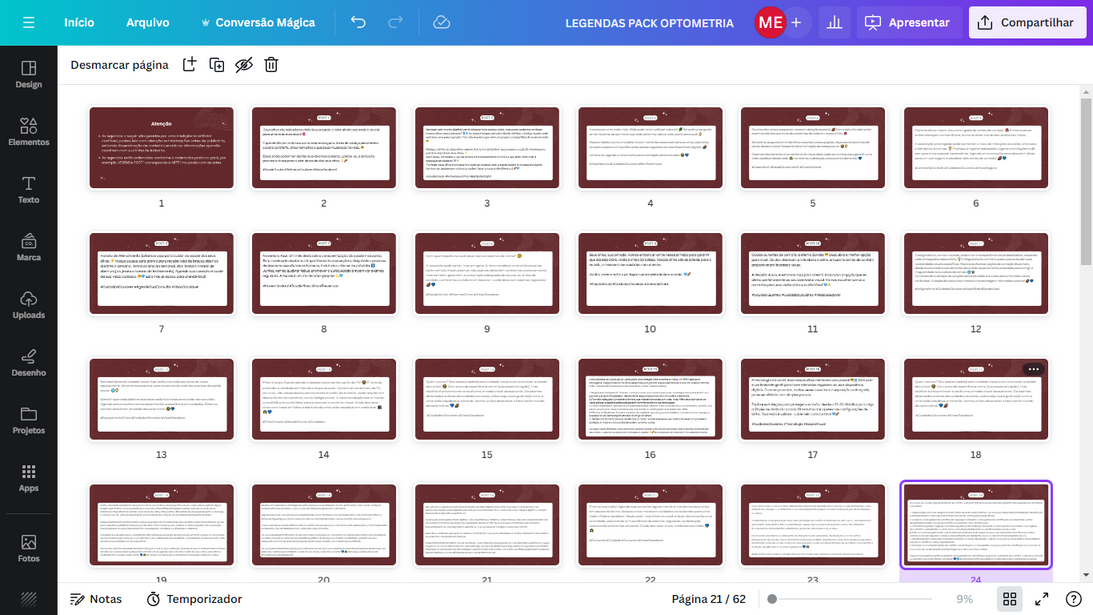Select page 13 thumbnail
Screen dimensions: 1093x615
(161, 399)
